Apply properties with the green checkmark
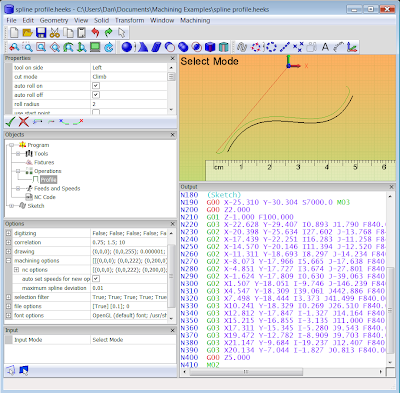 [x=10, y=122]
